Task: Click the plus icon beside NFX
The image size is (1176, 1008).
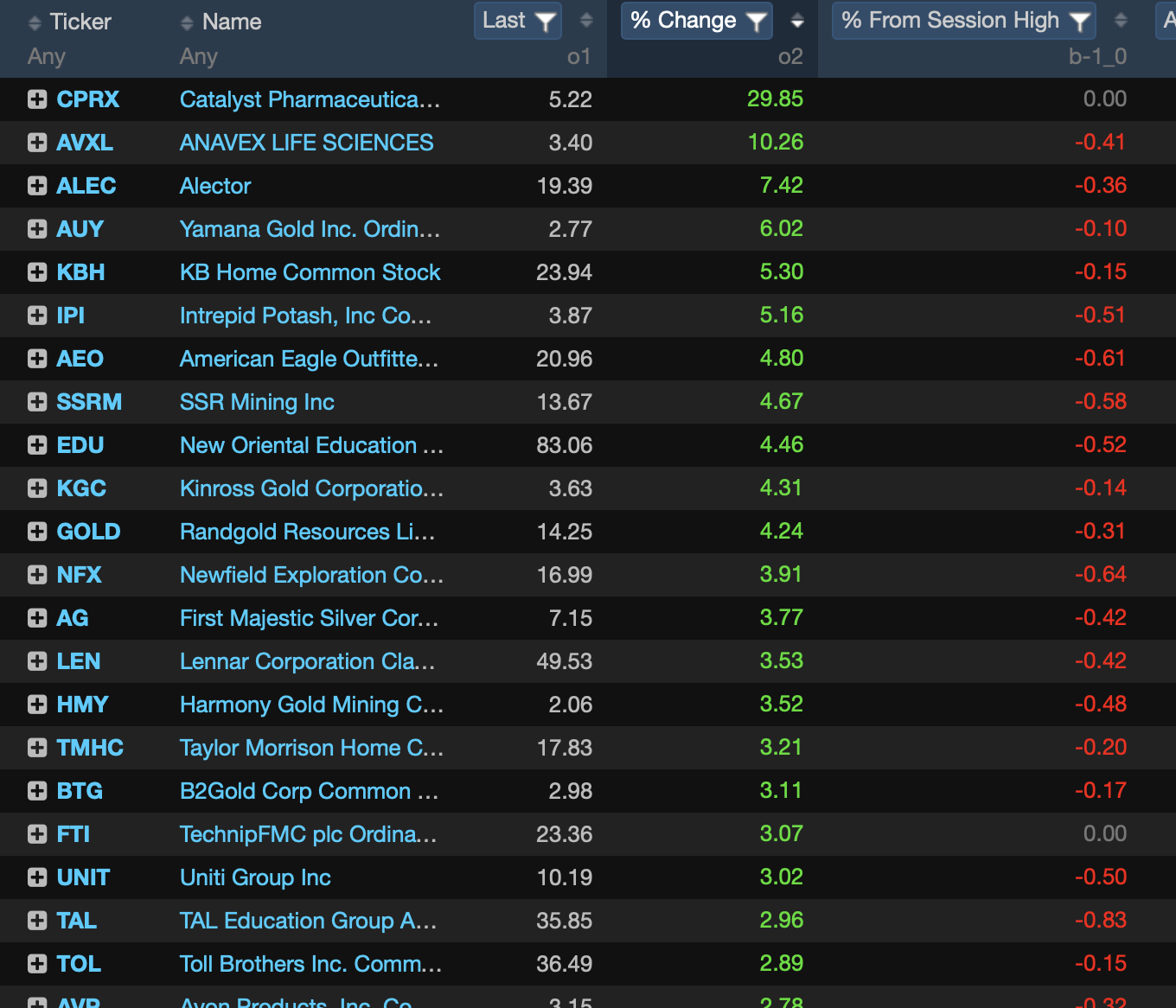Action: point(37,575)
